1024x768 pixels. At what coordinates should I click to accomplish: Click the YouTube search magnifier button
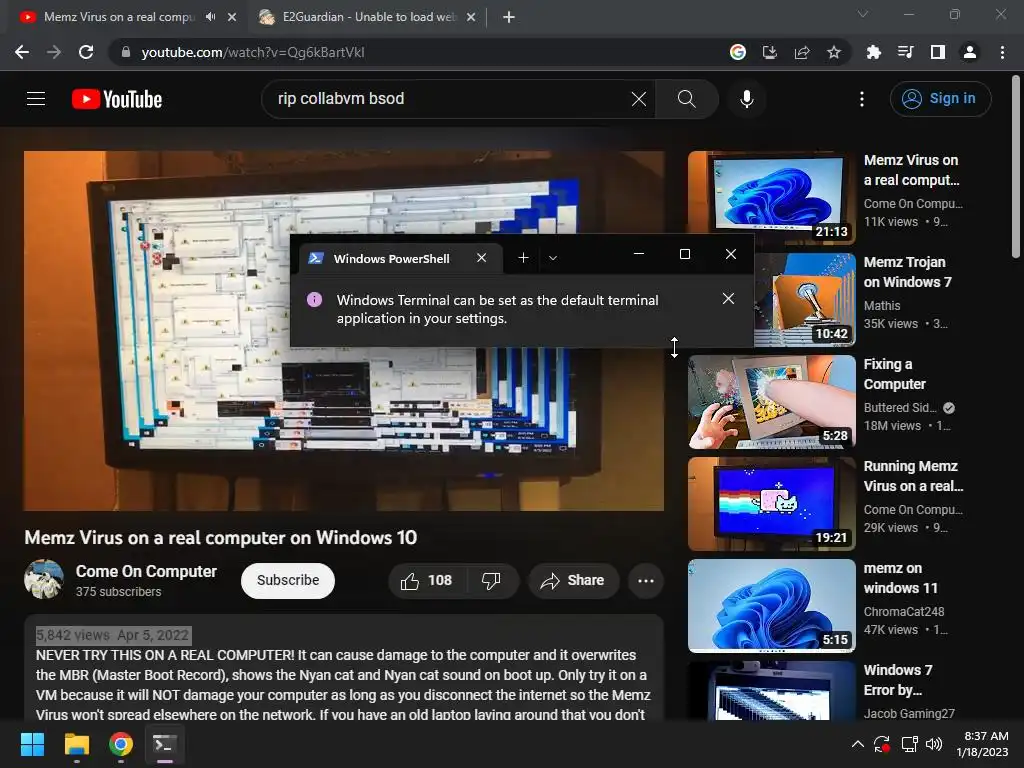click(x=686, y=99)
